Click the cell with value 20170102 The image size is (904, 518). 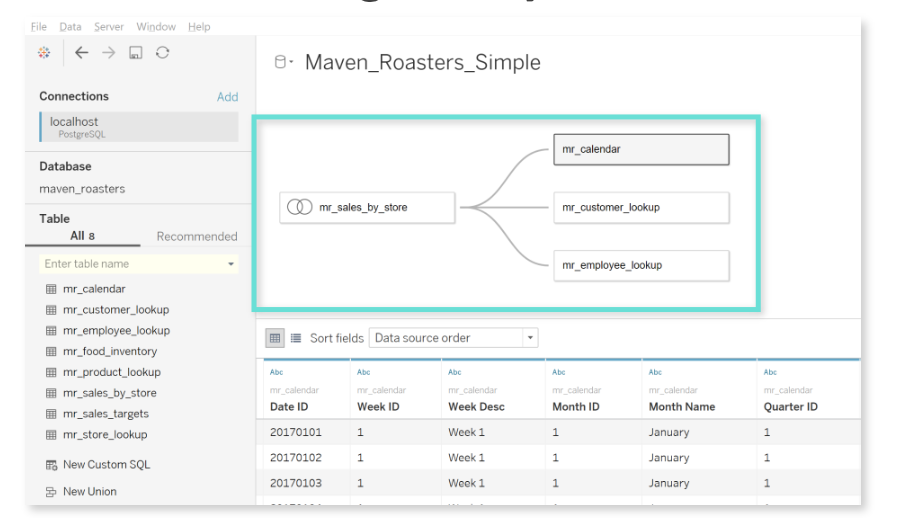click(296, 457)
